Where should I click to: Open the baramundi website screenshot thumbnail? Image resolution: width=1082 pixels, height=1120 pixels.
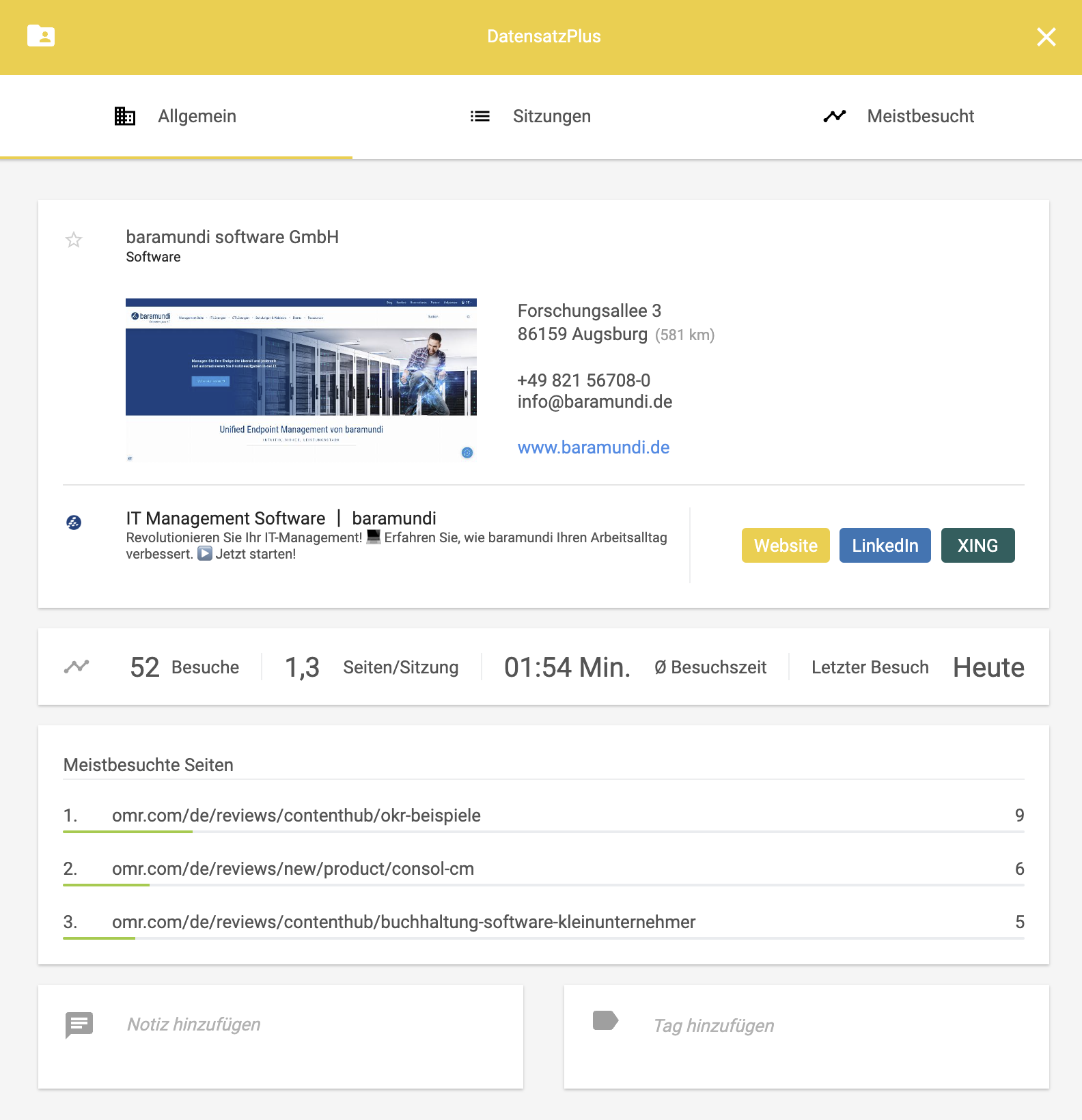tap(301, 380)
